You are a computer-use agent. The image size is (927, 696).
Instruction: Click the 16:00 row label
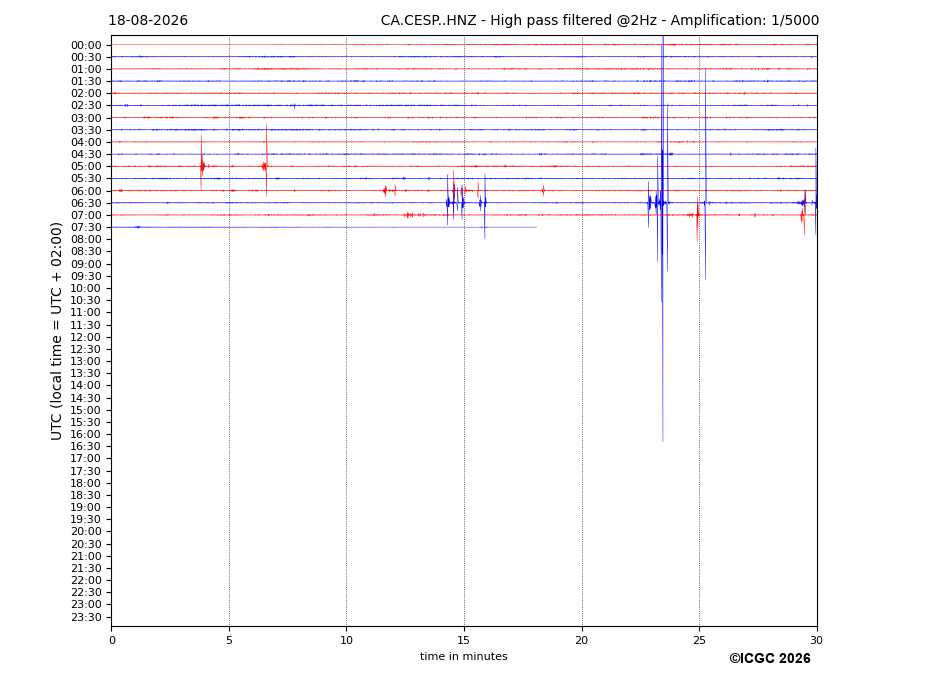86,435
